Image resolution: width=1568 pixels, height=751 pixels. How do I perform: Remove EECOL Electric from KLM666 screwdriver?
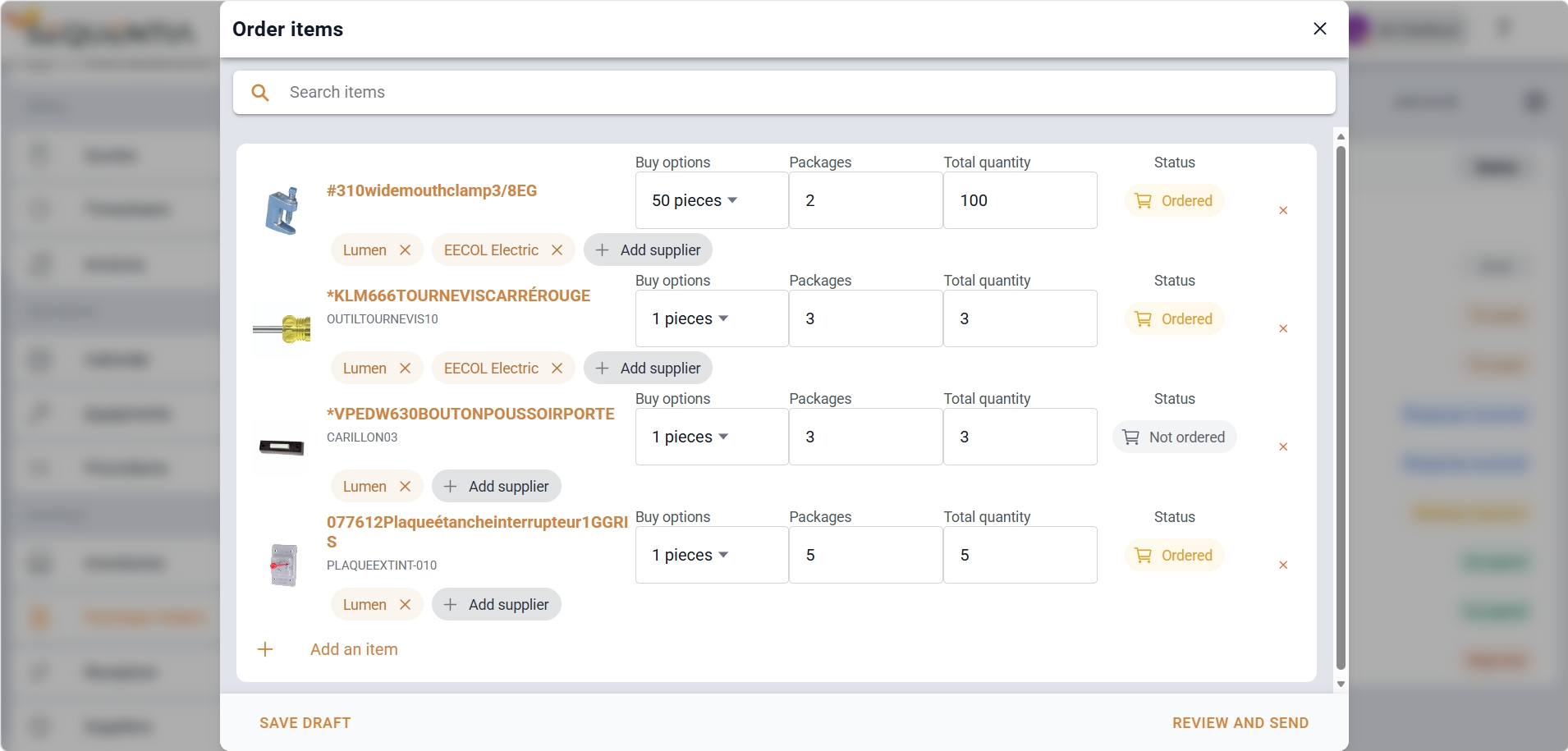[557, 369]
